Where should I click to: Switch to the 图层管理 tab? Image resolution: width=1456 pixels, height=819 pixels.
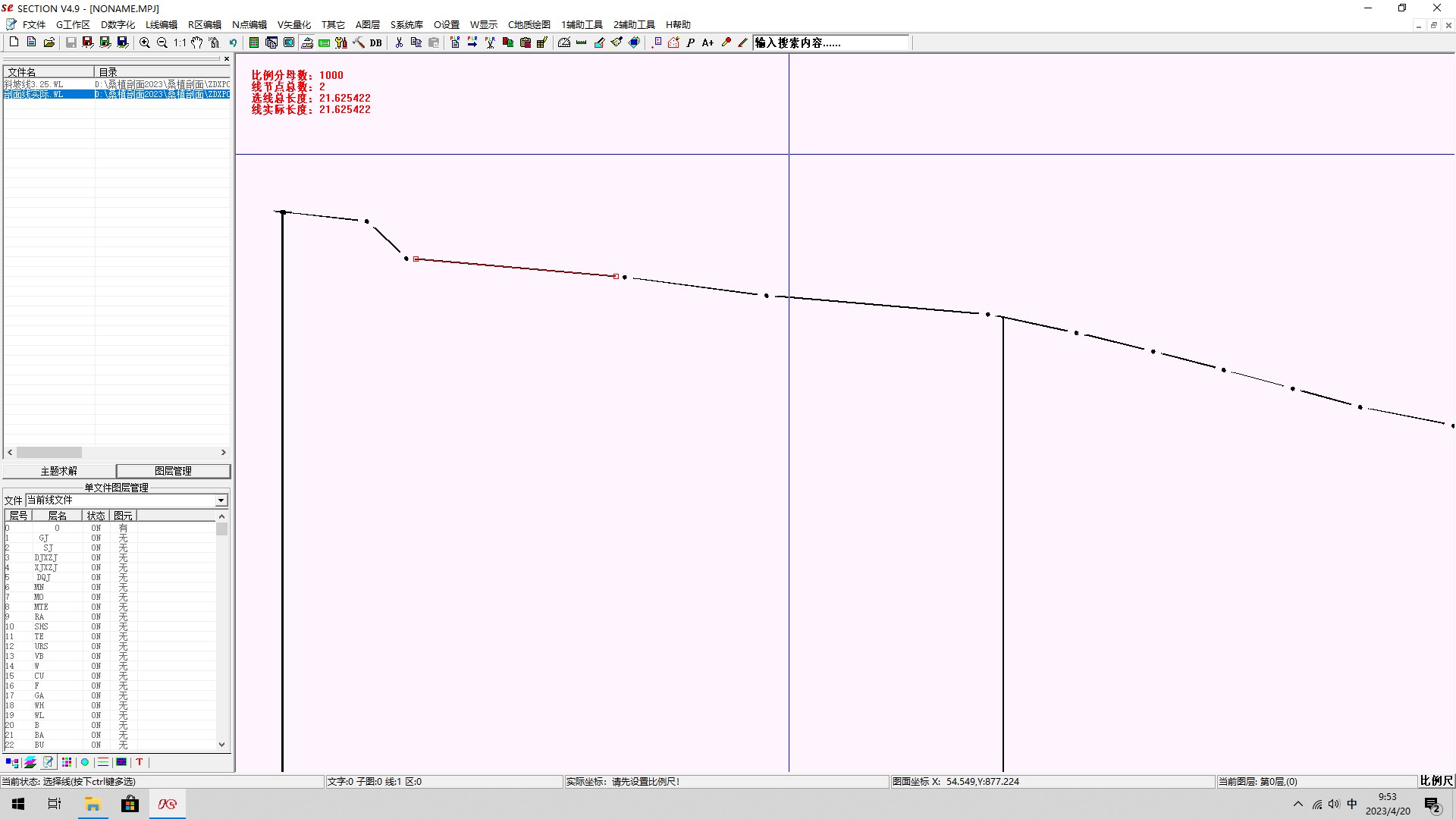[173, 471]
